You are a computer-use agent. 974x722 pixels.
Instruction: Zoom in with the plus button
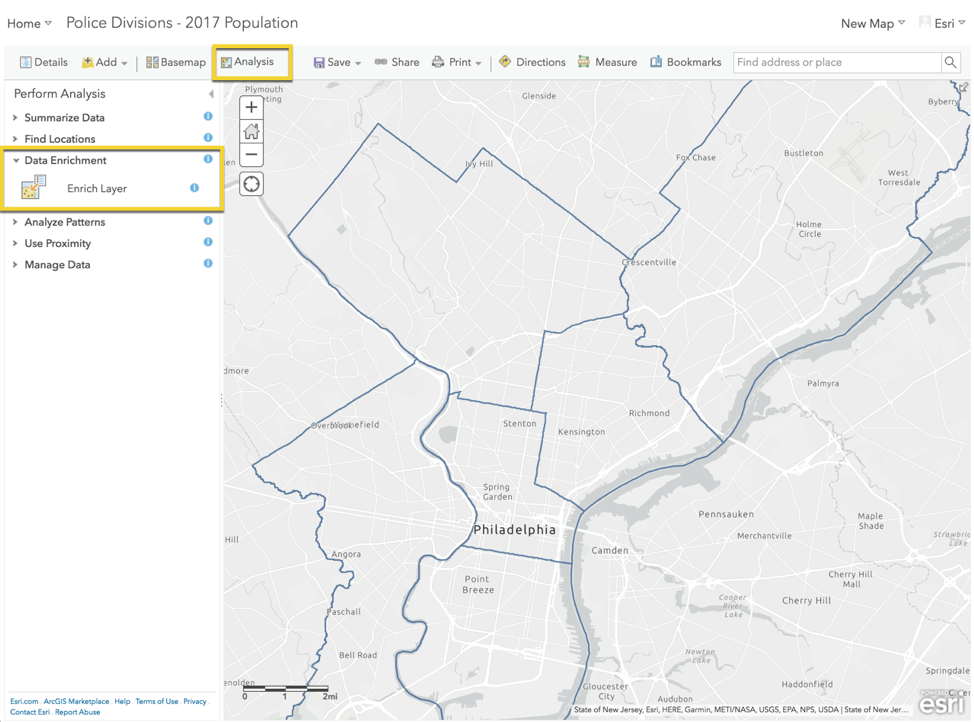(252, 107)
